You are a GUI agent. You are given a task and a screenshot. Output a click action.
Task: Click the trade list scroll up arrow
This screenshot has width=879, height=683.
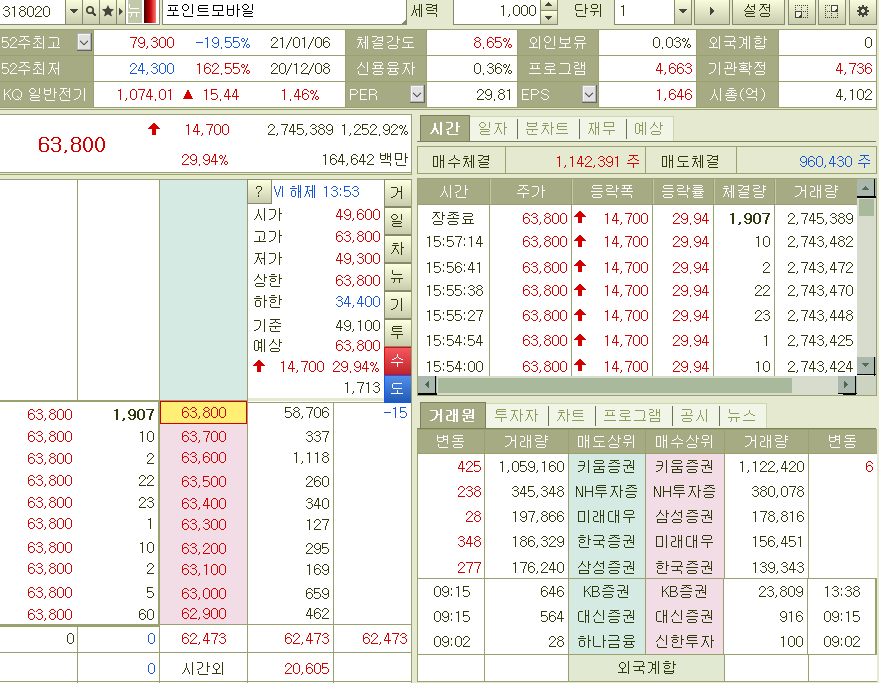click(866, 188)
